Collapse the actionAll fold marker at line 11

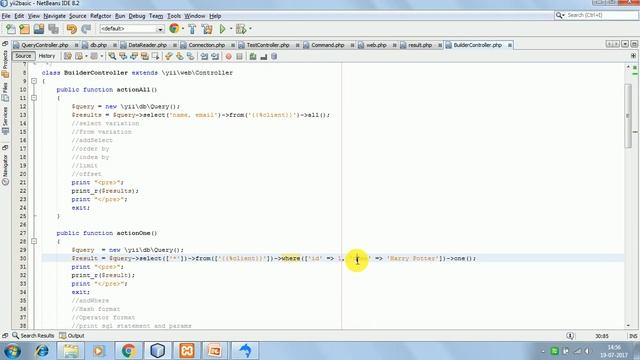click(34, 98)
